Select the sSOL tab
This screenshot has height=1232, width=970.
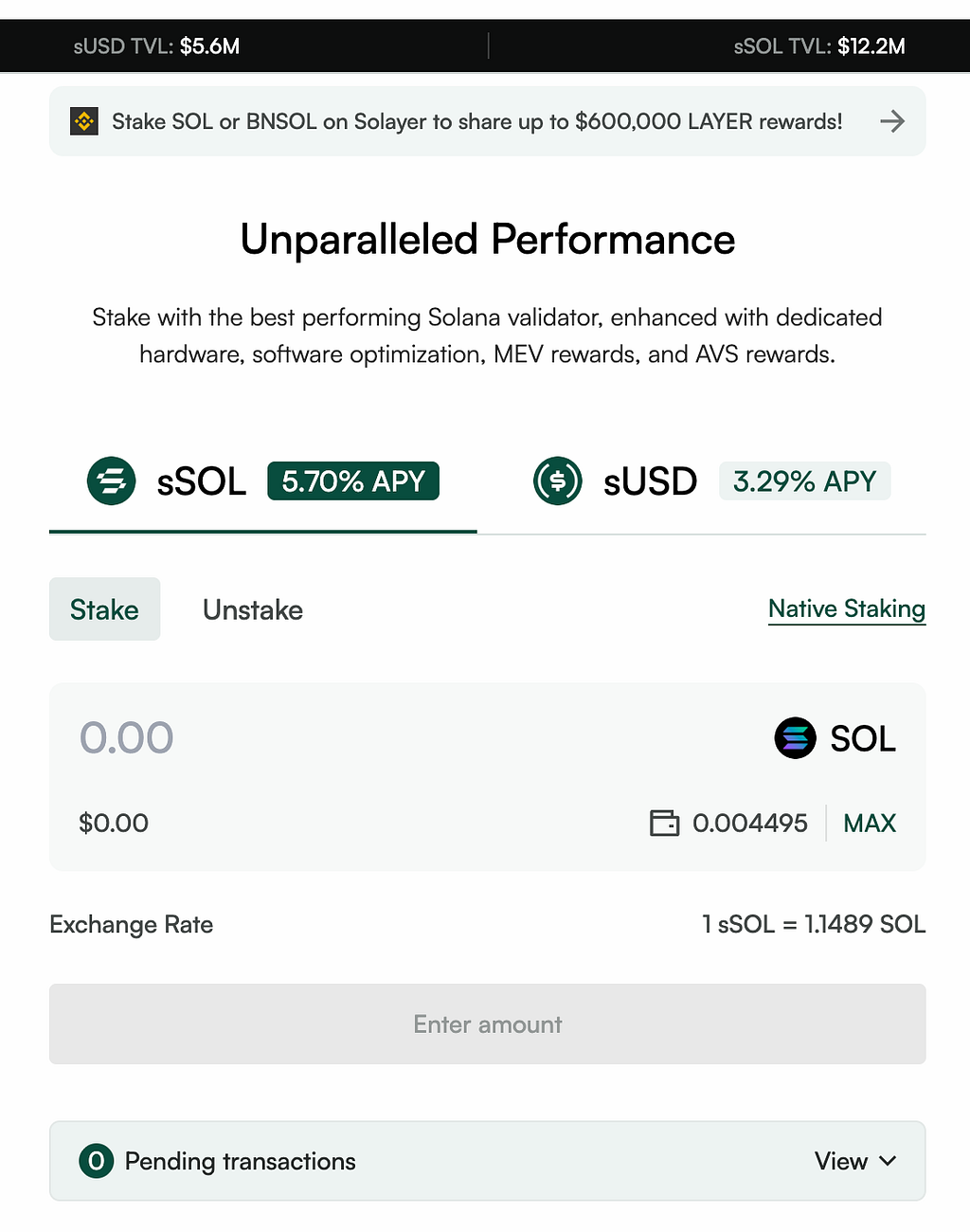262,481
